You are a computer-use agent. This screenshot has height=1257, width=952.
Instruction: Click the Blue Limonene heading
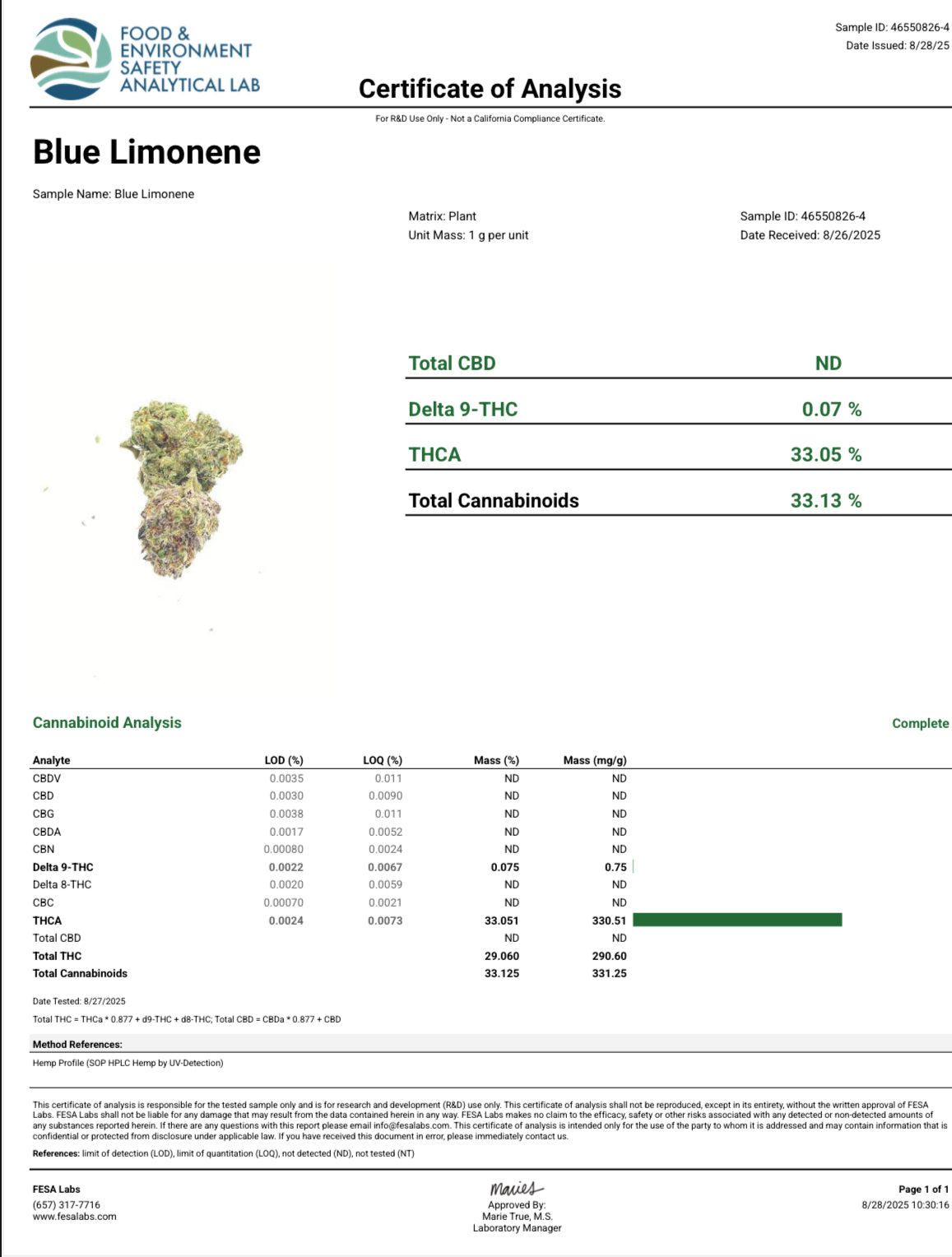pos(146,152)
